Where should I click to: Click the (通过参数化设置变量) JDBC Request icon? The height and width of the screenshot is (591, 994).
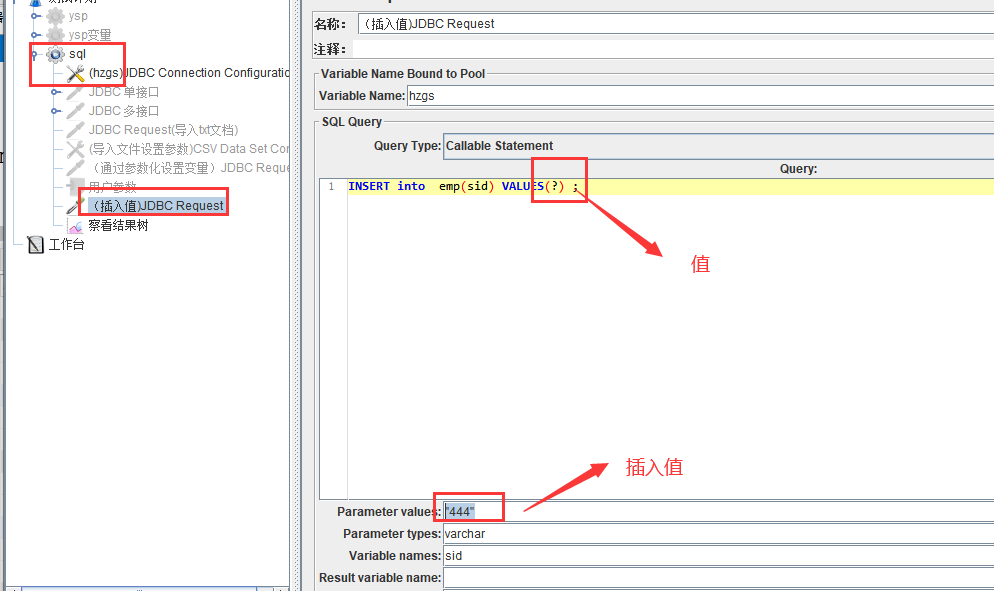(75, 168)
